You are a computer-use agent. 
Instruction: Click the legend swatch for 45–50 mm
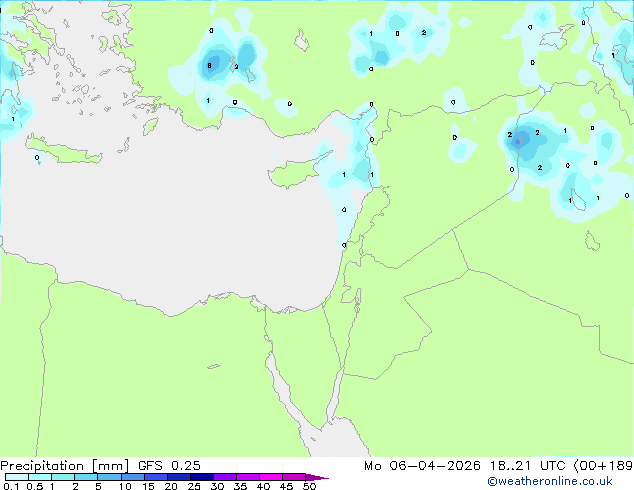coord(294,477)
